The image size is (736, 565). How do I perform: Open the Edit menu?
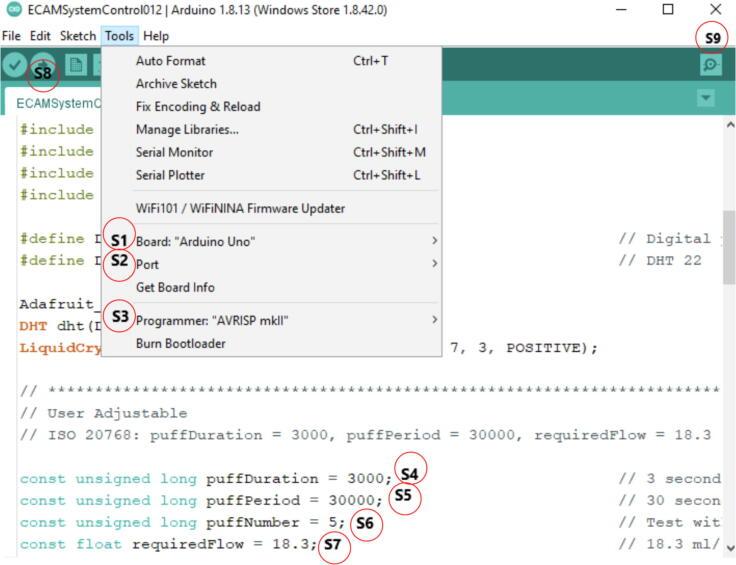[40, 36]
